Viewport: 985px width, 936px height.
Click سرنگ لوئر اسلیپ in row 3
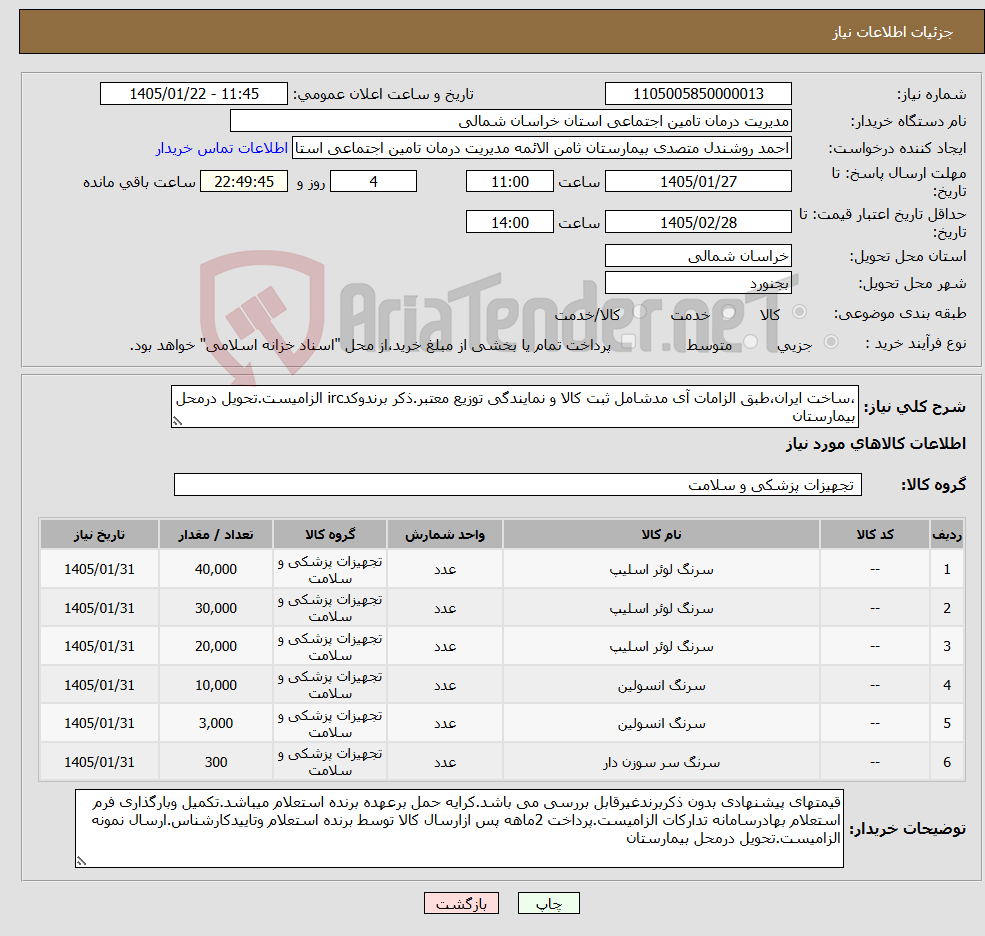[661, 647]
